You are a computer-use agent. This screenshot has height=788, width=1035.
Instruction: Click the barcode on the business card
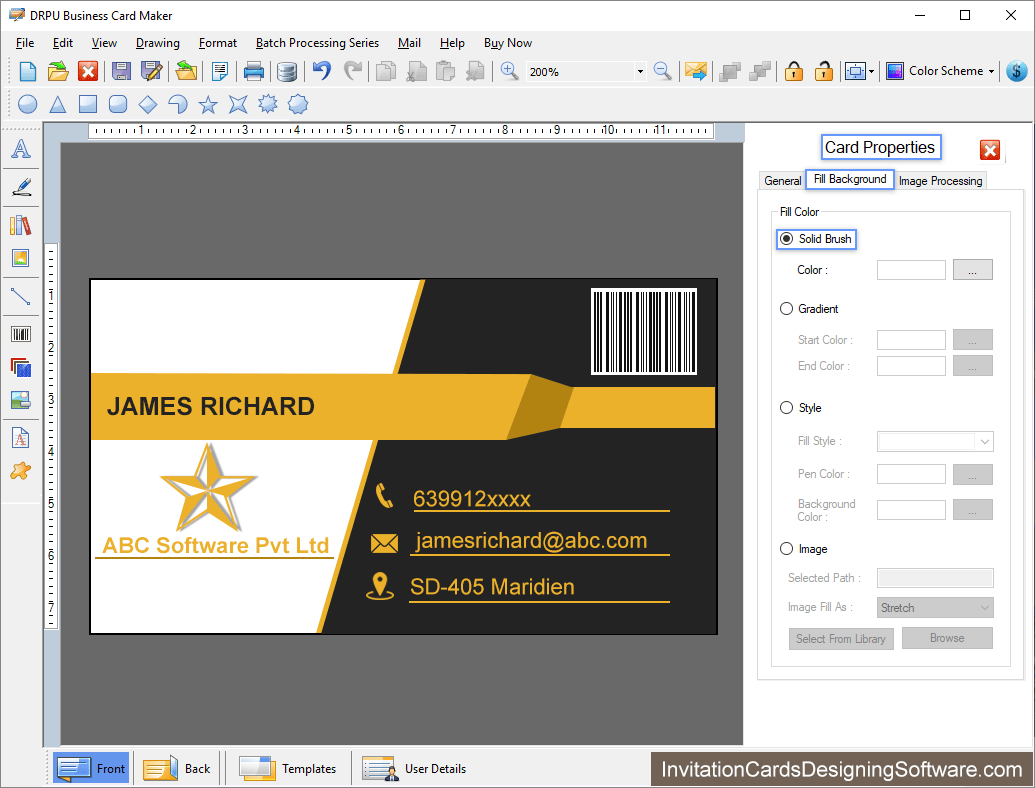[644, 331]
